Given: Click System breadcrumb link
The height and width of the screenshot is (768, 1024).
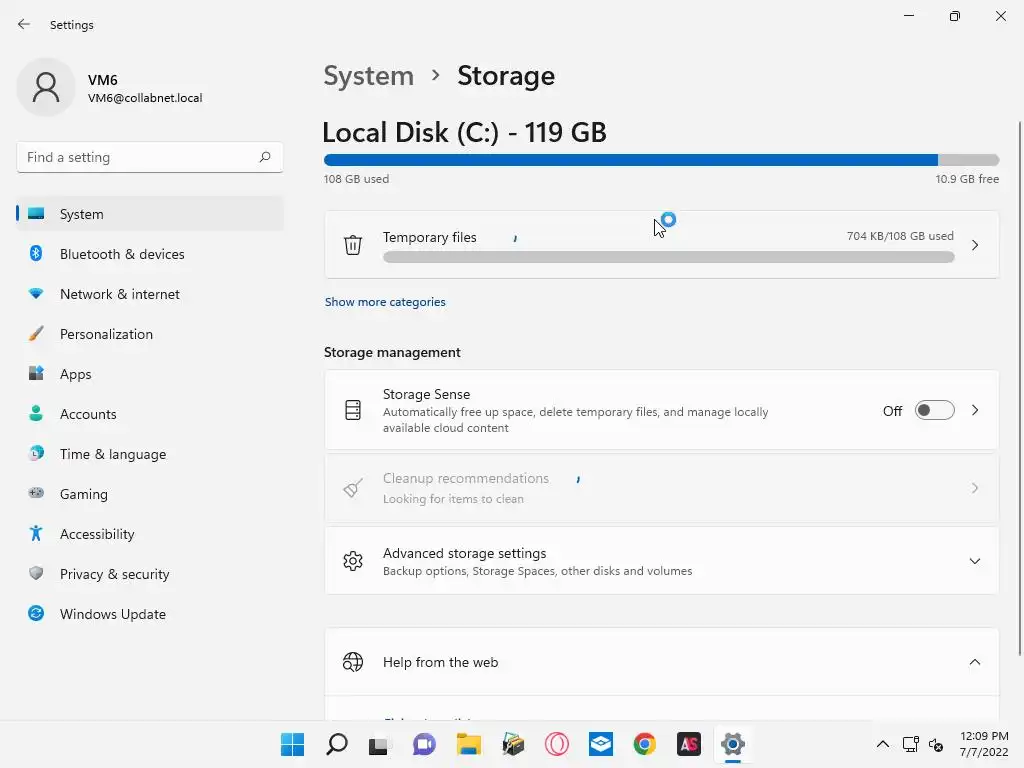Looking at the screenshot, I should pyautogui.click(x=368, y=76).
